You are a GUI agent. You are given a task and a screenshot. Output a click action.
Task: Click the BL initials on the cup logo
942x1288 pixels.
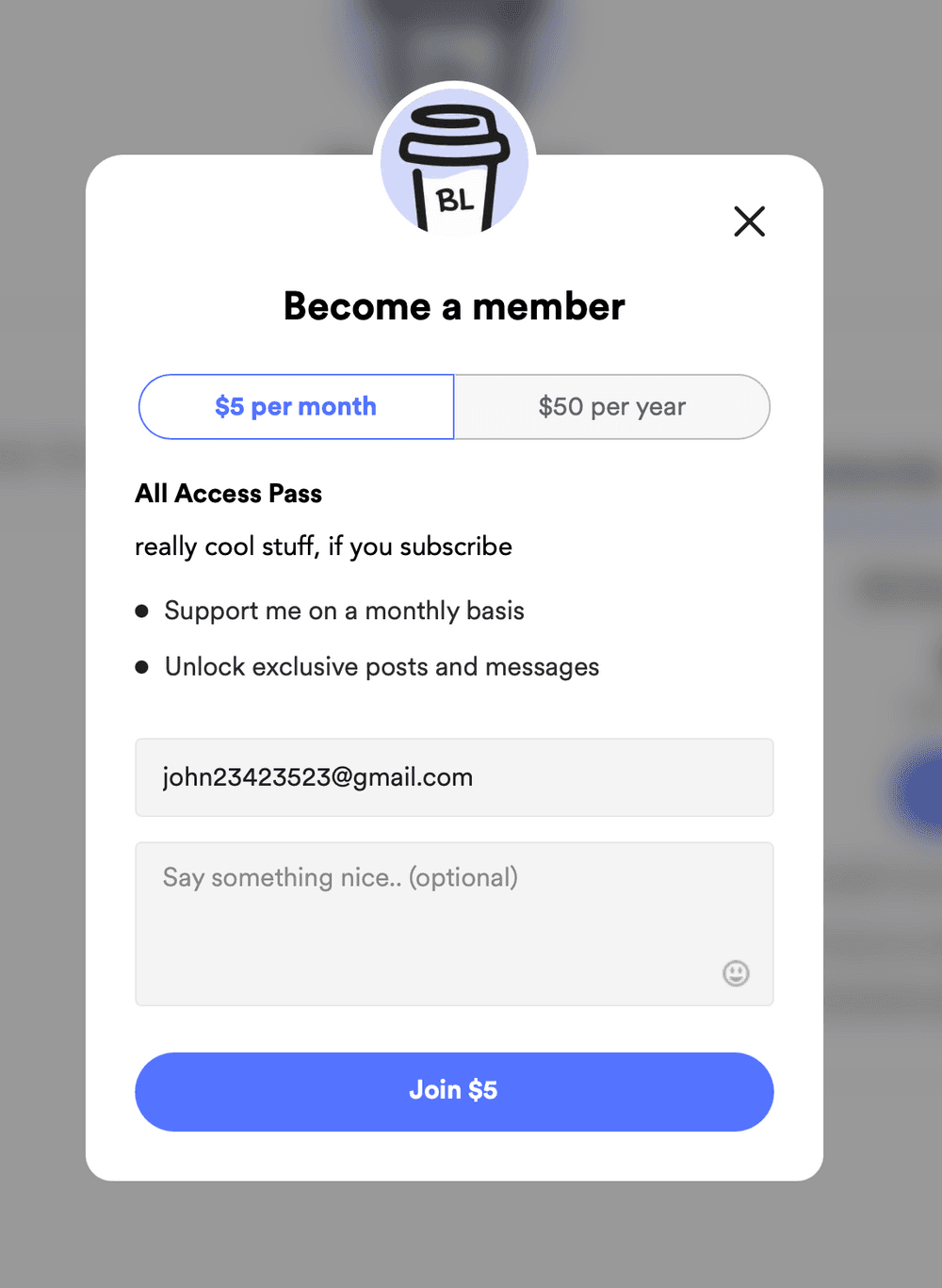[455, 200]
